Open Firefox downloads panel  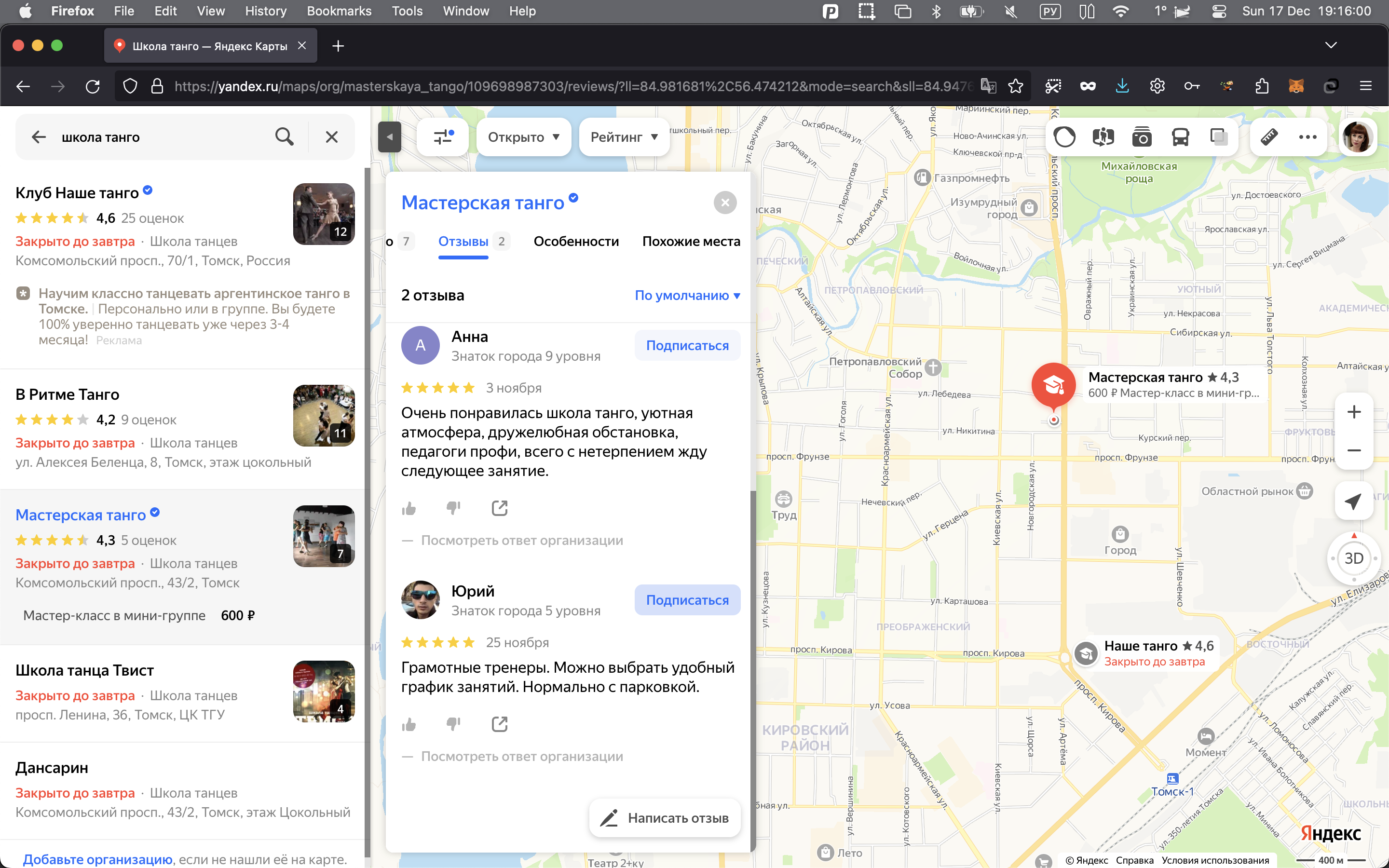pyautogui.click(x=1122, y=86)
